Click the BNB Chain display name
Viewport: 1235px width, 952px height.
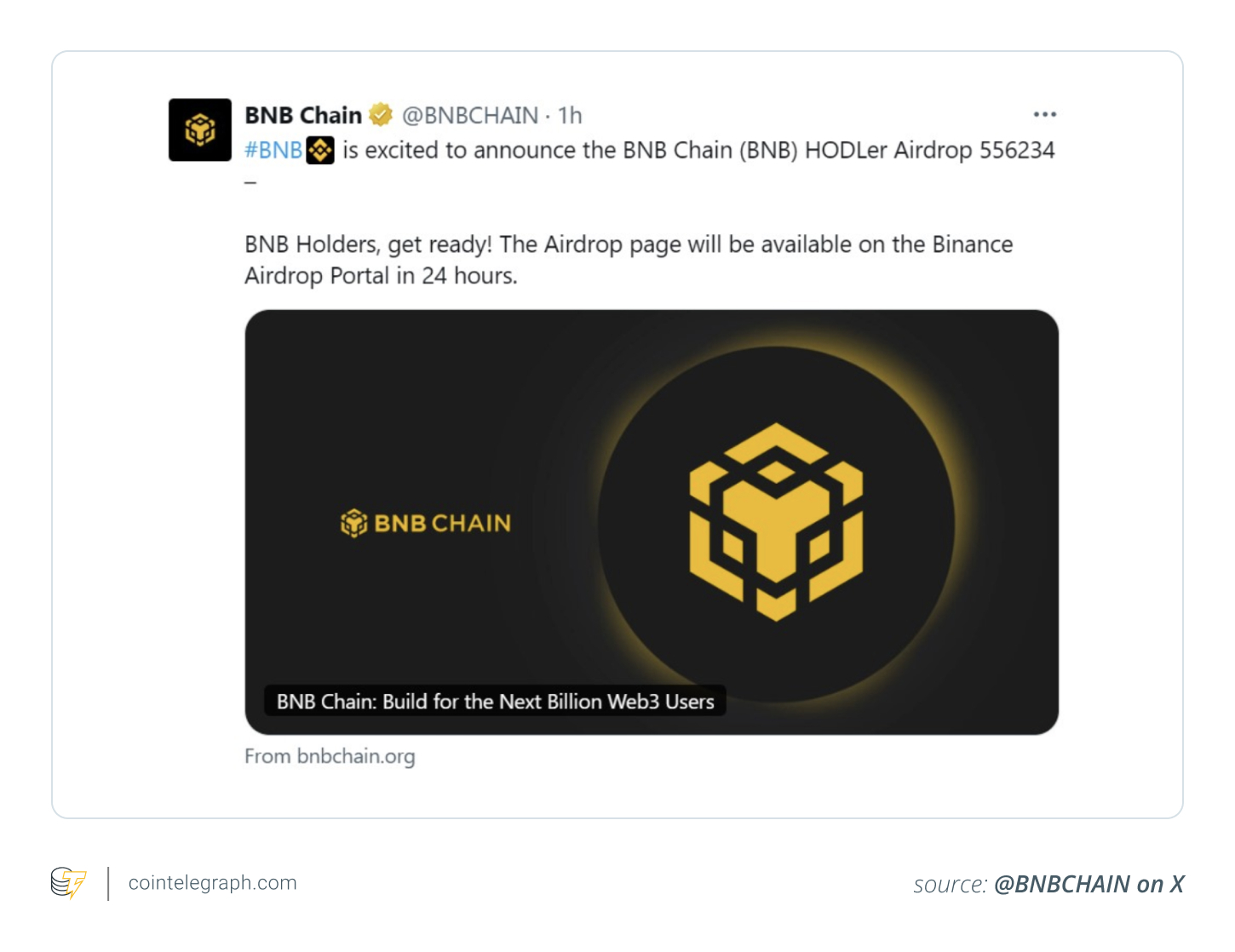tap(303, 115)
